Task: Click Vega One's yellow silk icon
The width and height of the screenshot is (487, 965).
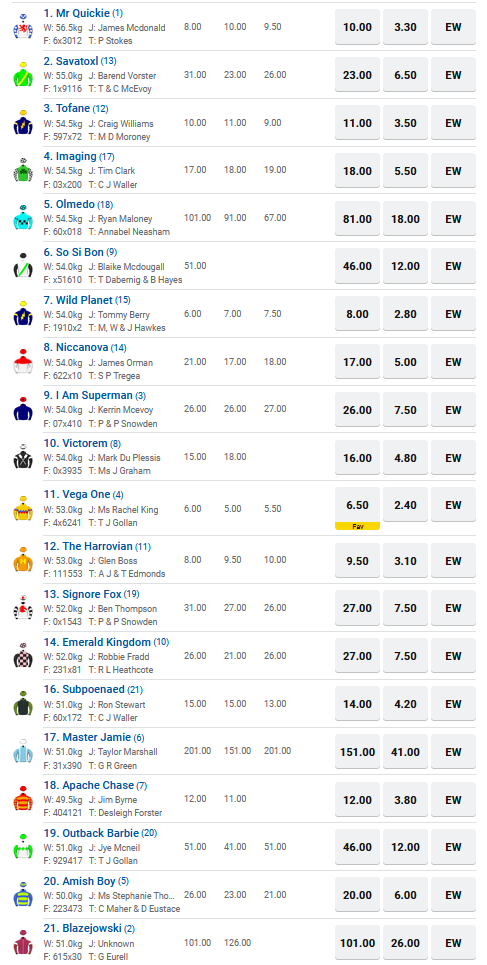Action: (23, 508)
